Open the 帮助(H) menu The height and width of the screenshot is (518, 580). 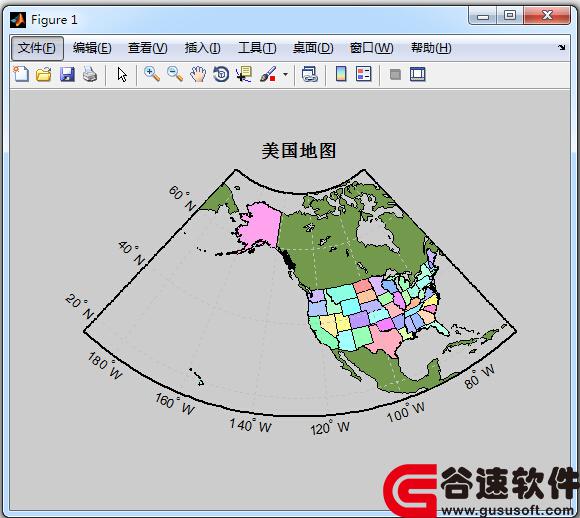(x=431, y=48)
